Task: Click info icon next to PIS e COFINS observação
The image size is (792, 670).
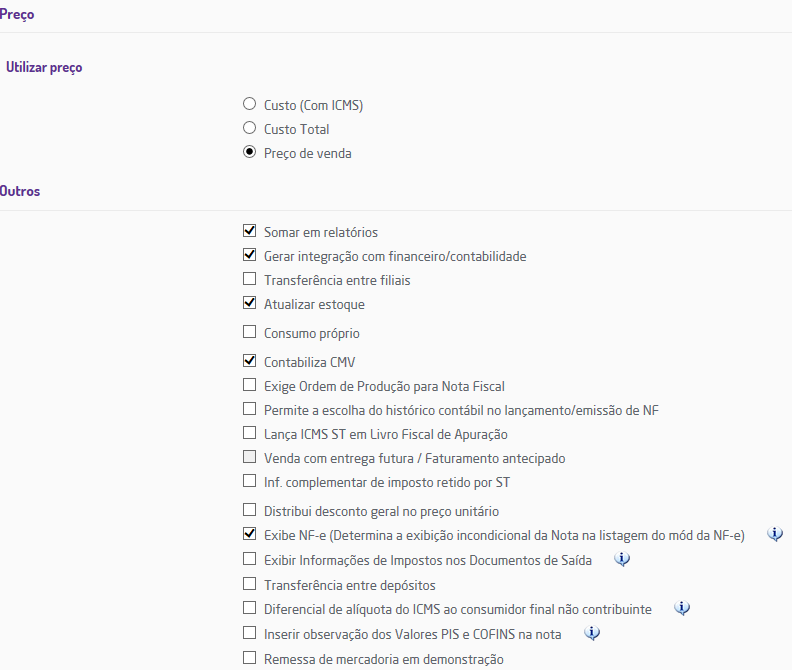Action: 591,633
